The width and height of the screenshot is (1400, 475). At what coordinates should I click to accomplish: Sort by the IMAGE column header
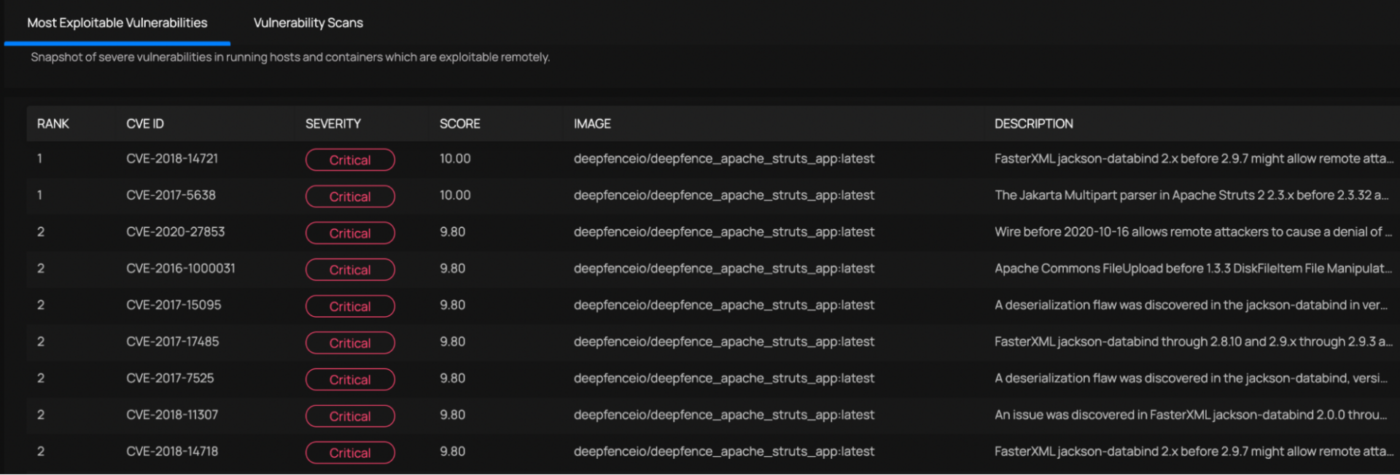592,124
